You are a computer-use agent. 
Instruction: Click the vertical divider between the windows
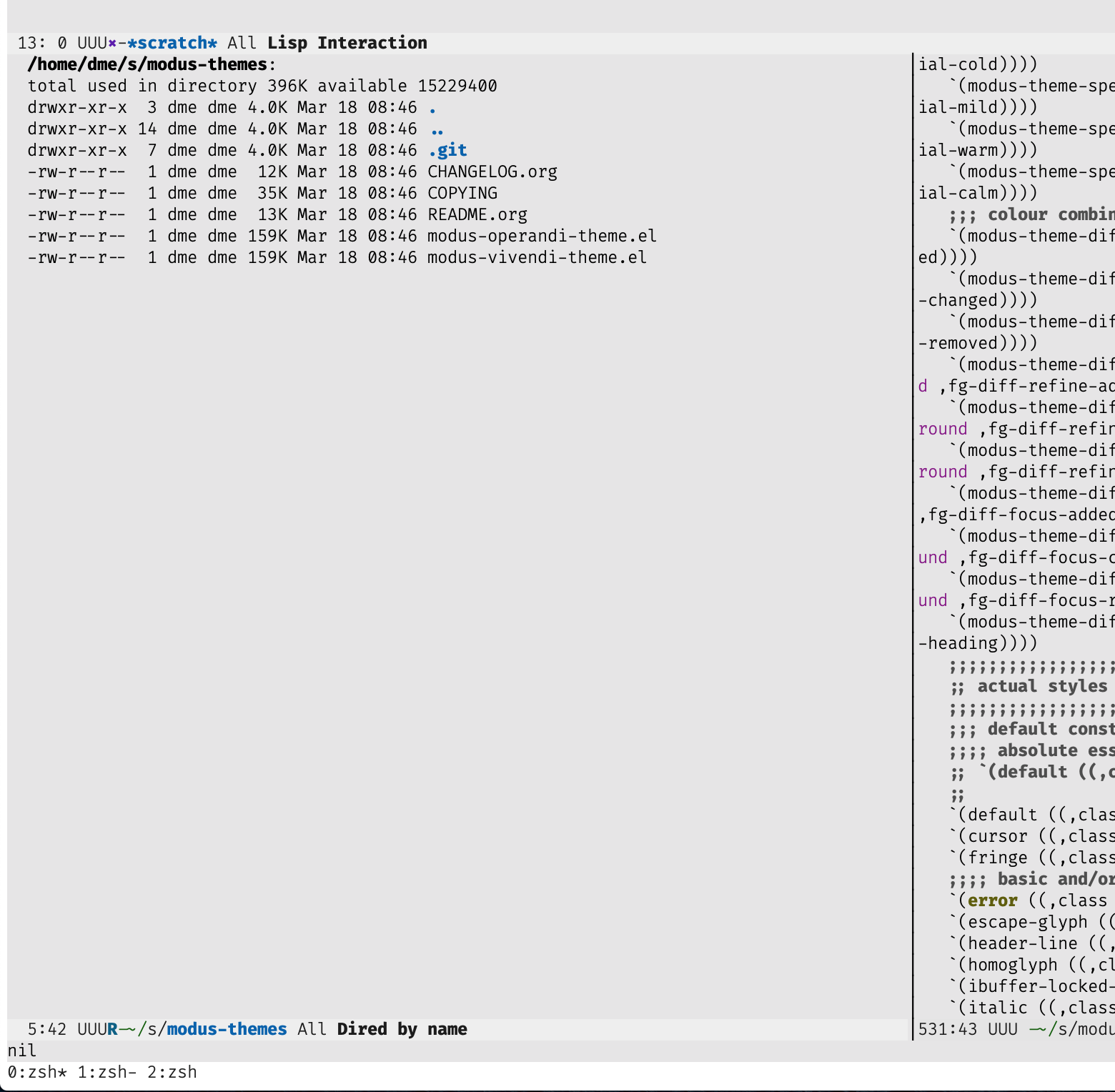coord(912,543)
